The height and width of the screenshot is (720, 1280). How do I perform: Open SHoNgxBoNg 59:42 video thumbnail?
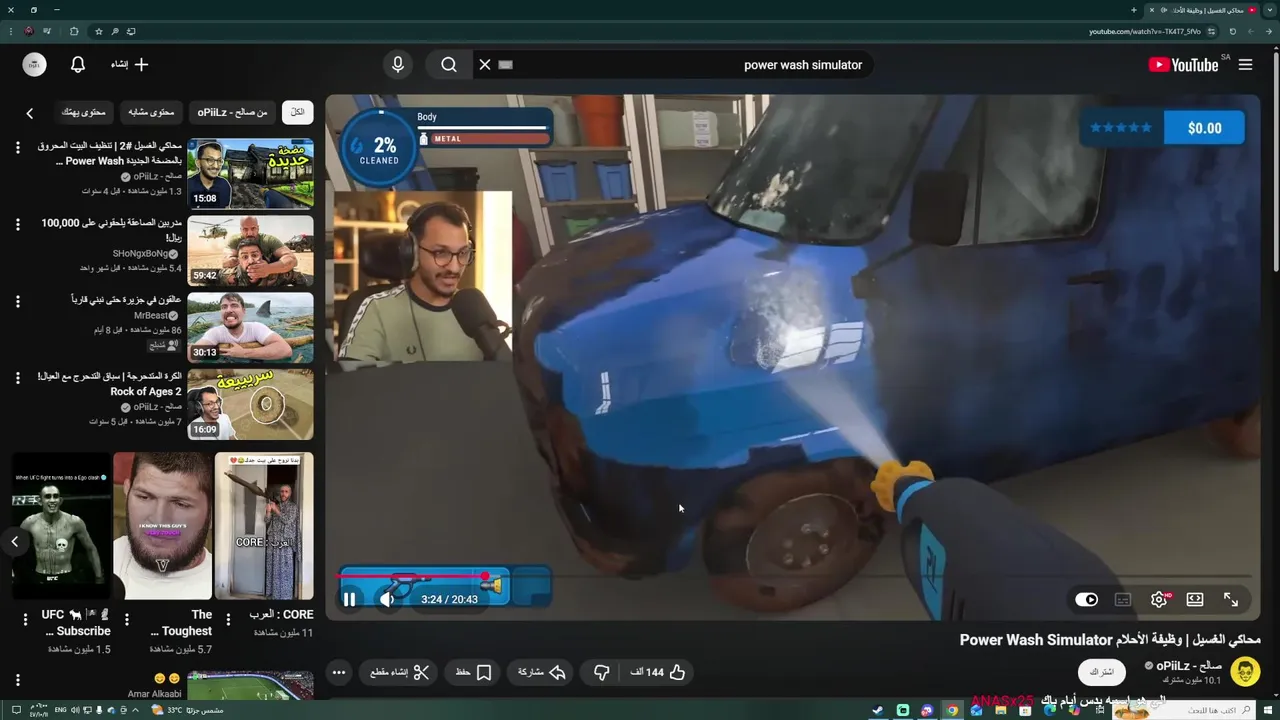coord(250,251)
